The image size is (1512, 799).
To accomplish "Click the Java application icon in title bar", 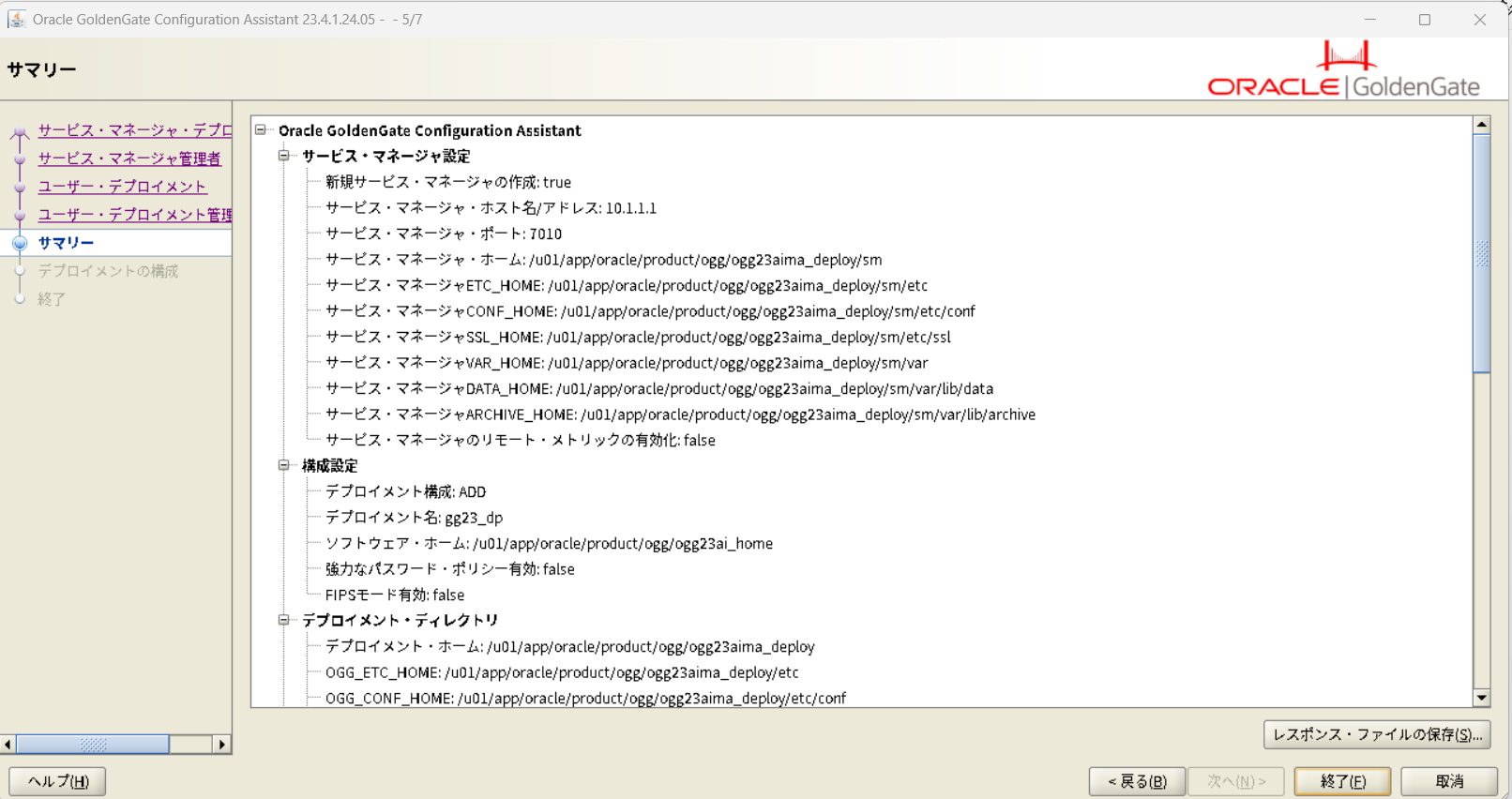I will [16, 19].
